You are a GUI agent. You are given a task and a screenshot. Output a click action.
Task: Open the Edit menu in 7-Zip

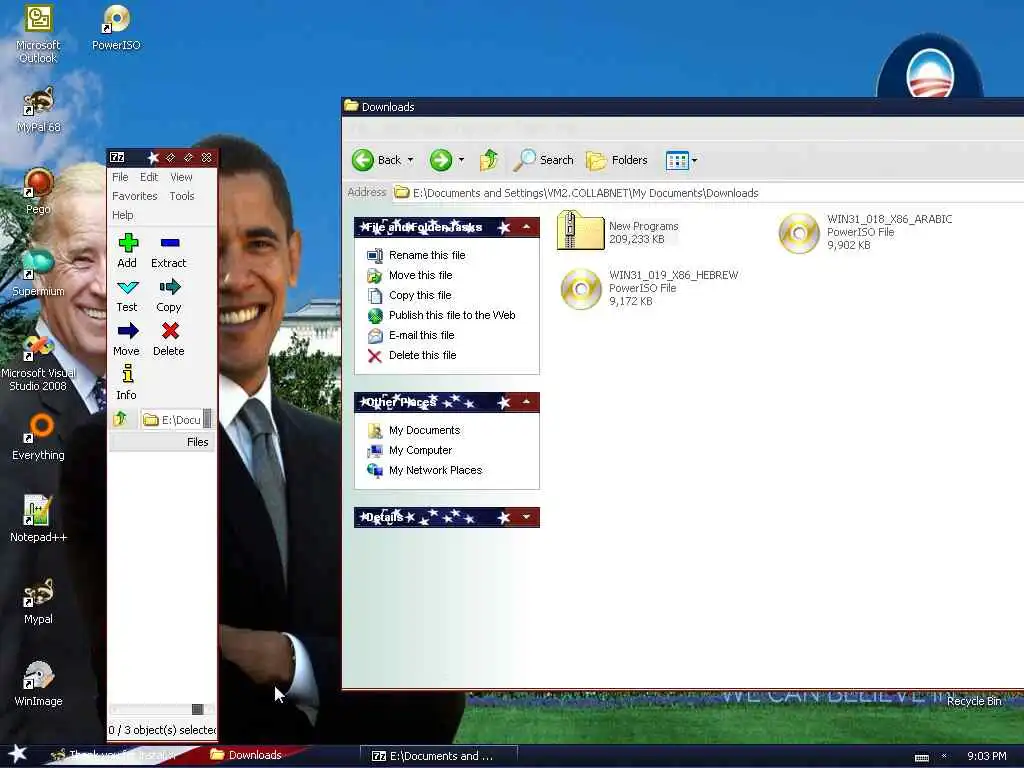tap(149, 177)
